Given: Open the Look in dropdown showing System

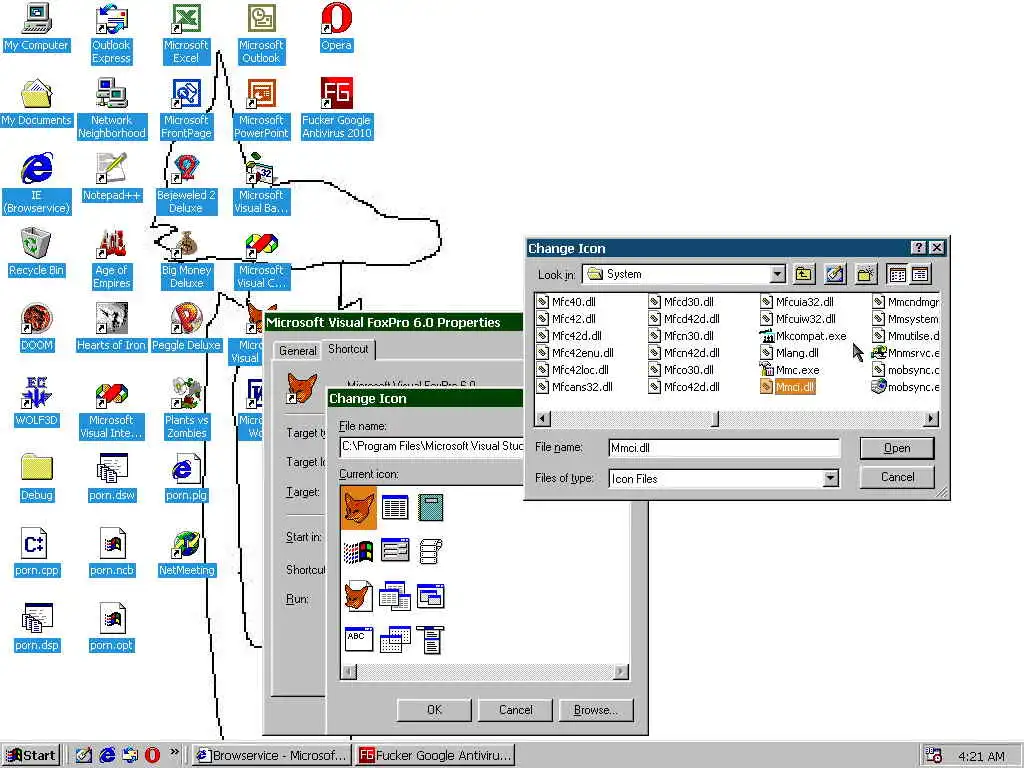Looking at the screenshot, I should point(777,274).
